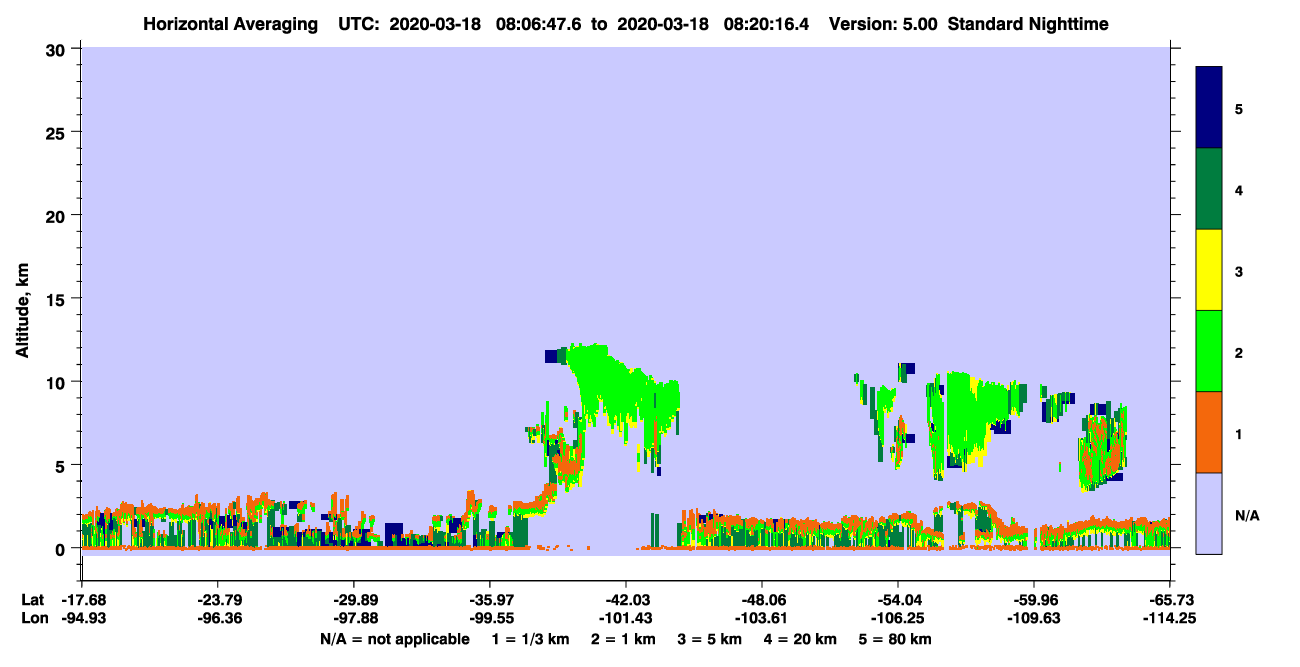Click the lavender N/A colorbar segment
1300x667 pixels.
1209,513
